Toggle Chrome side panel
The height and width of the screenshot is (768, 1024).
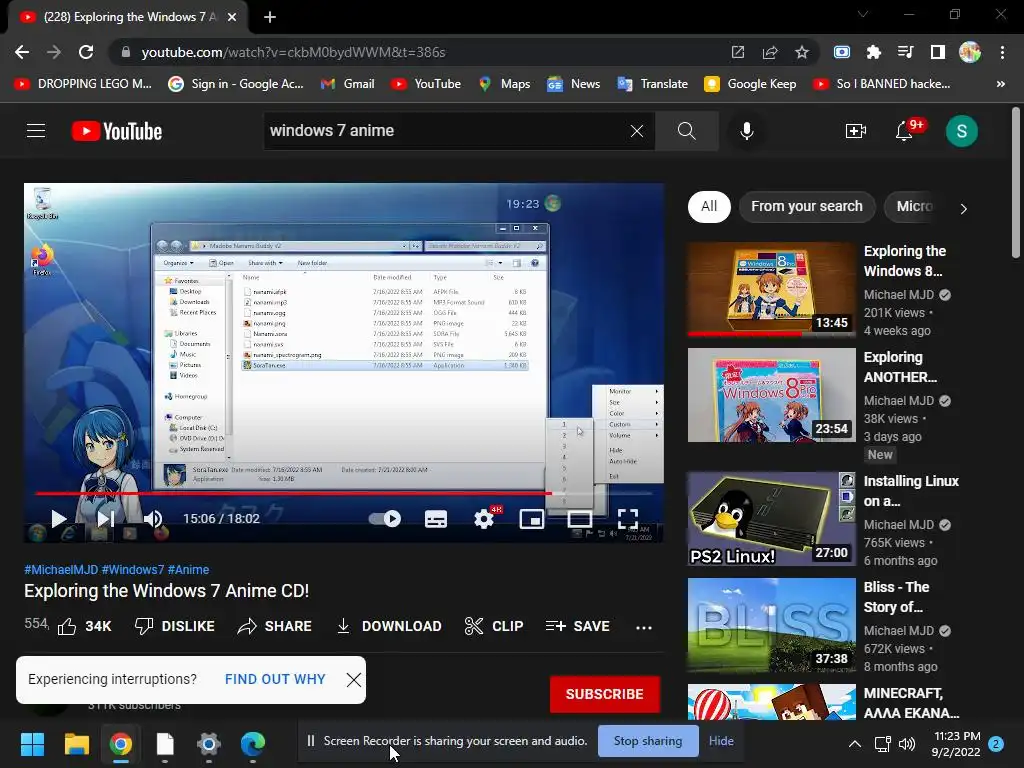tap(938, 52)
